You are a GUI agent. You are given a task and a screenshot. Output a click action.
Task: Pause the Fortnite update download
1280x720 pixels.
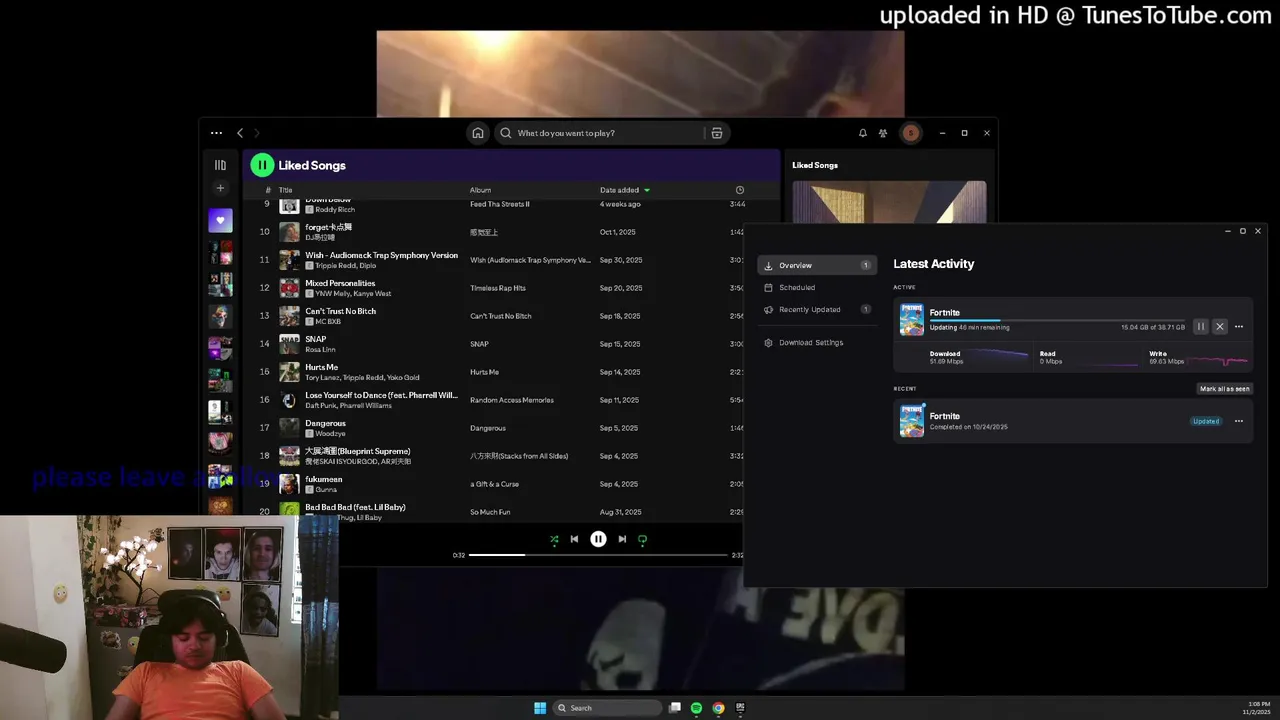point(1201,327)
